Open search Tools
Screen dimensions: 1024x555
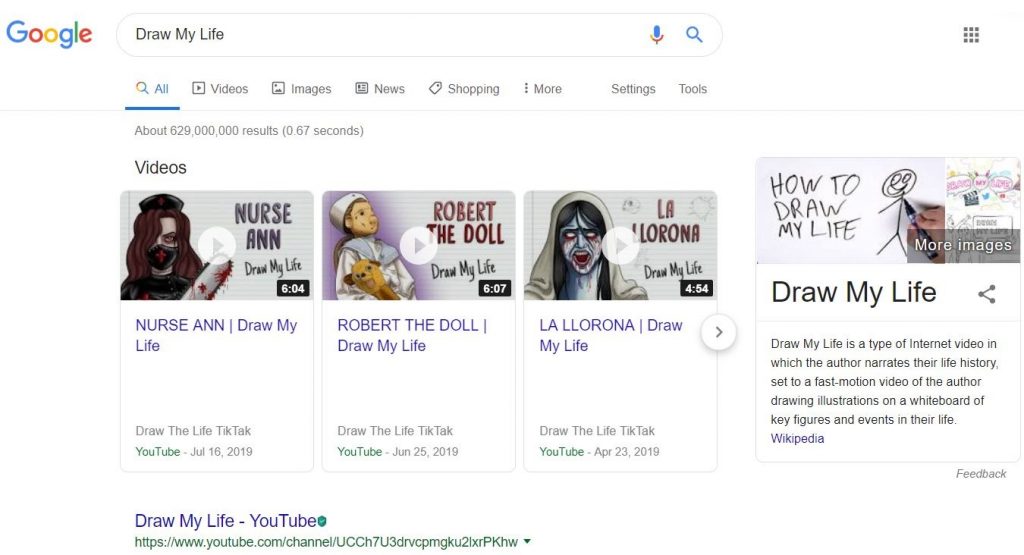coord(692,89)
